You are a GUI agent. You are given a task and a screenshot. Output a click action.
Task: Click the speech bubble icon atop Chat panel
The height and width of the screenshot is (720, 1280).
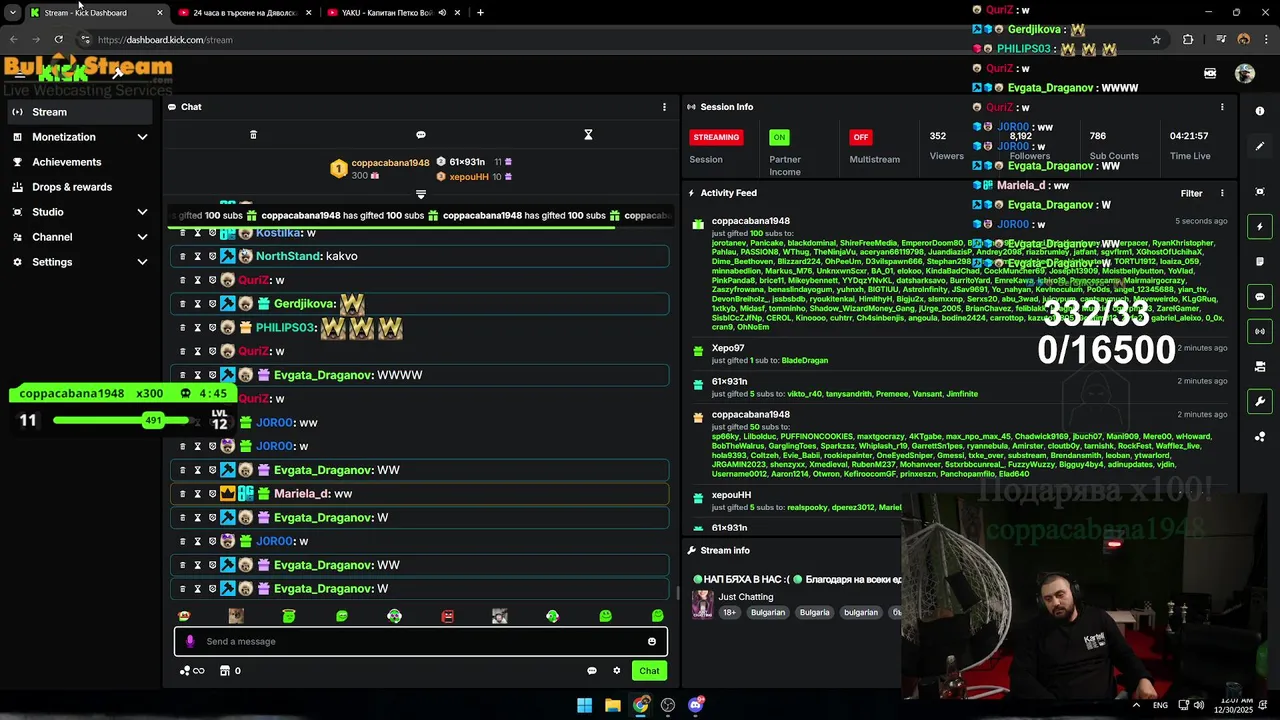click(421, 135)
